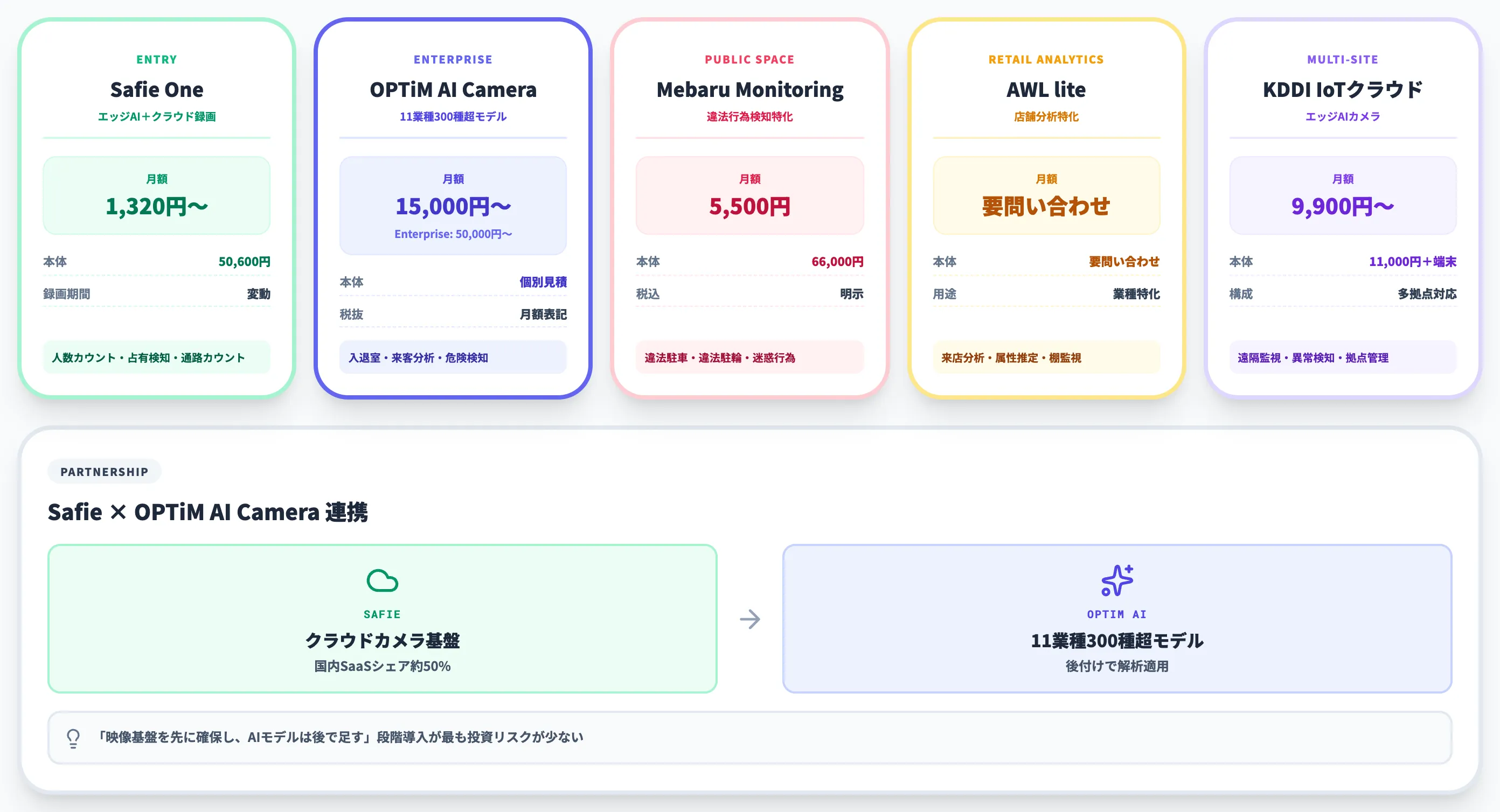This screenshot has height=812, width=1500.
Task: Click the クラウドカメラ基盤 heading
Action: coord(382,640)
